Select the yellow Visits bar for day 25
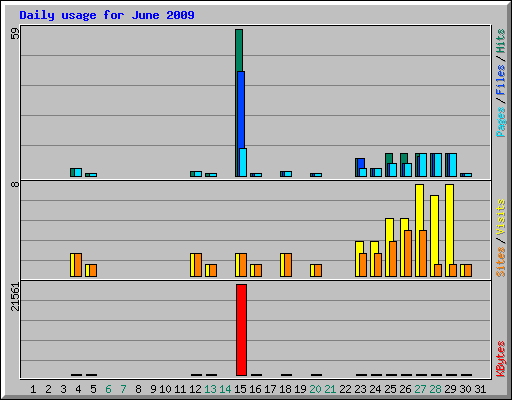 (x=389, y=230)
